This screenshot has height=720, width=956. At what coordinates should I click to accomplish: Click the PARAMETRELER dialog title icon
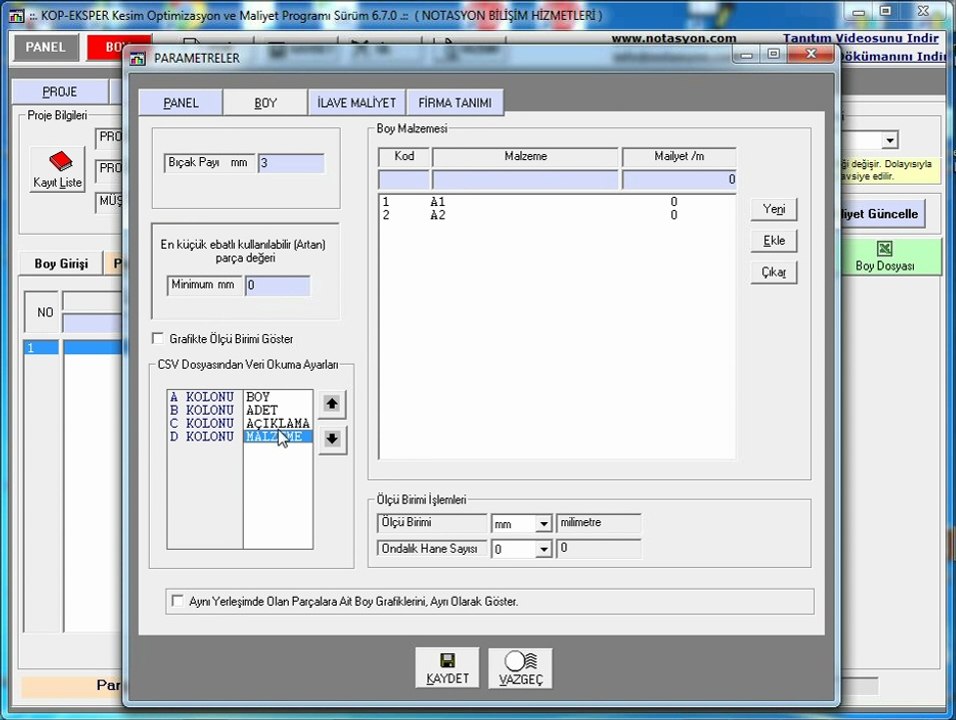(x=138, y=59)
